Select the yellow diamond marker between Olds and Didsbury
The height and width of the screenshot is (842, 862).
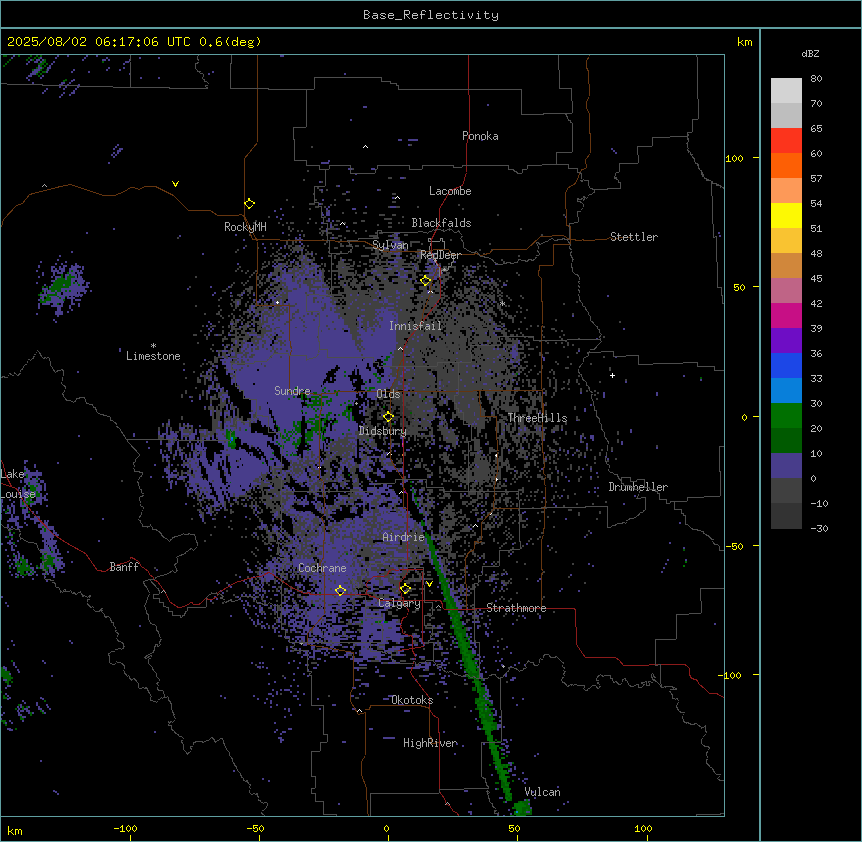point(388,417)
